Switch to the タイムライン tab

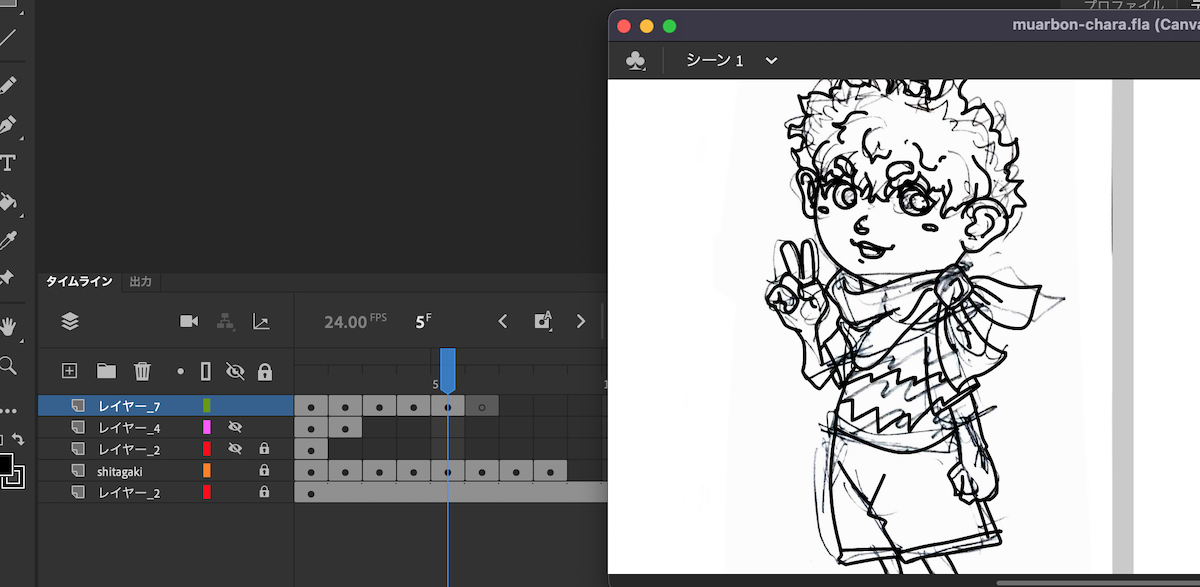click(x=79, y=282)
